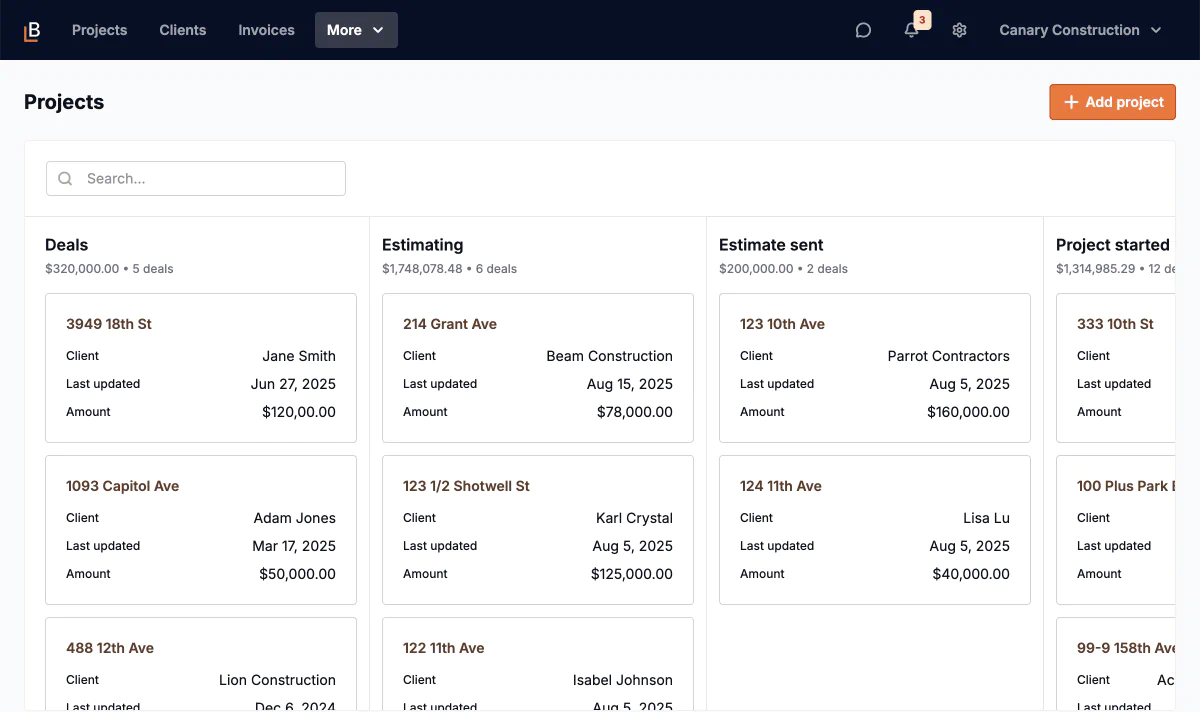
Task: Click the amount $78,000.00
Action: [635, 412]
